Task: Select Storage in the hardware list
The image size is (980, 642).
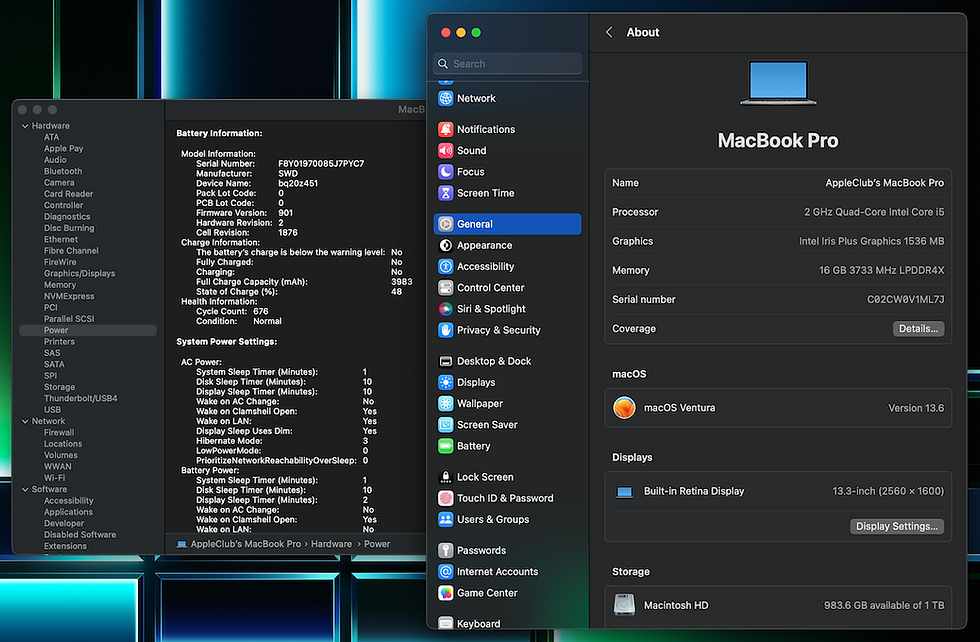Action: [59, 387]
